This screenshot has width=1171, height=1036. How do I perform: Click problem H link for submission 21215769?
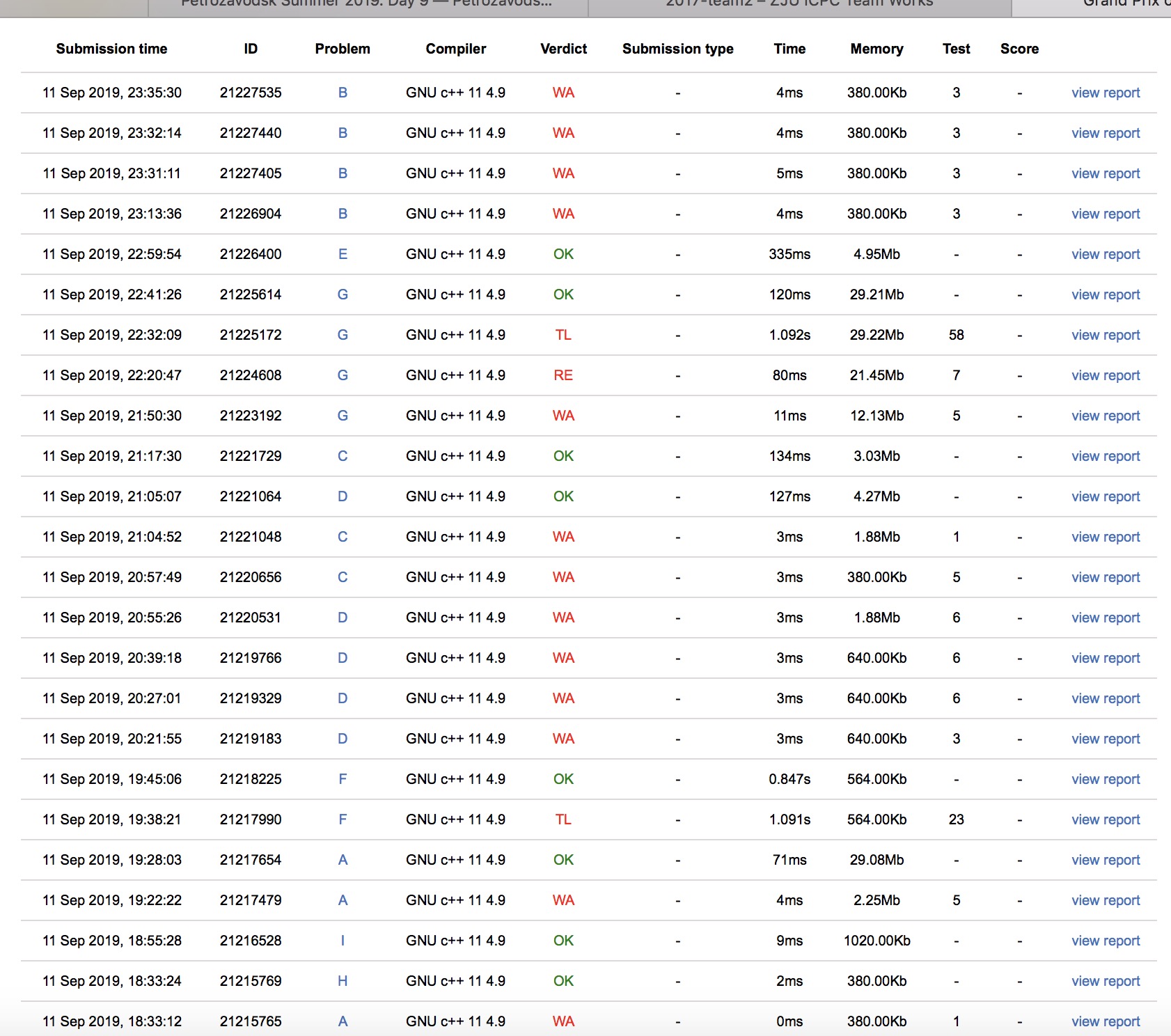(343, 981)
